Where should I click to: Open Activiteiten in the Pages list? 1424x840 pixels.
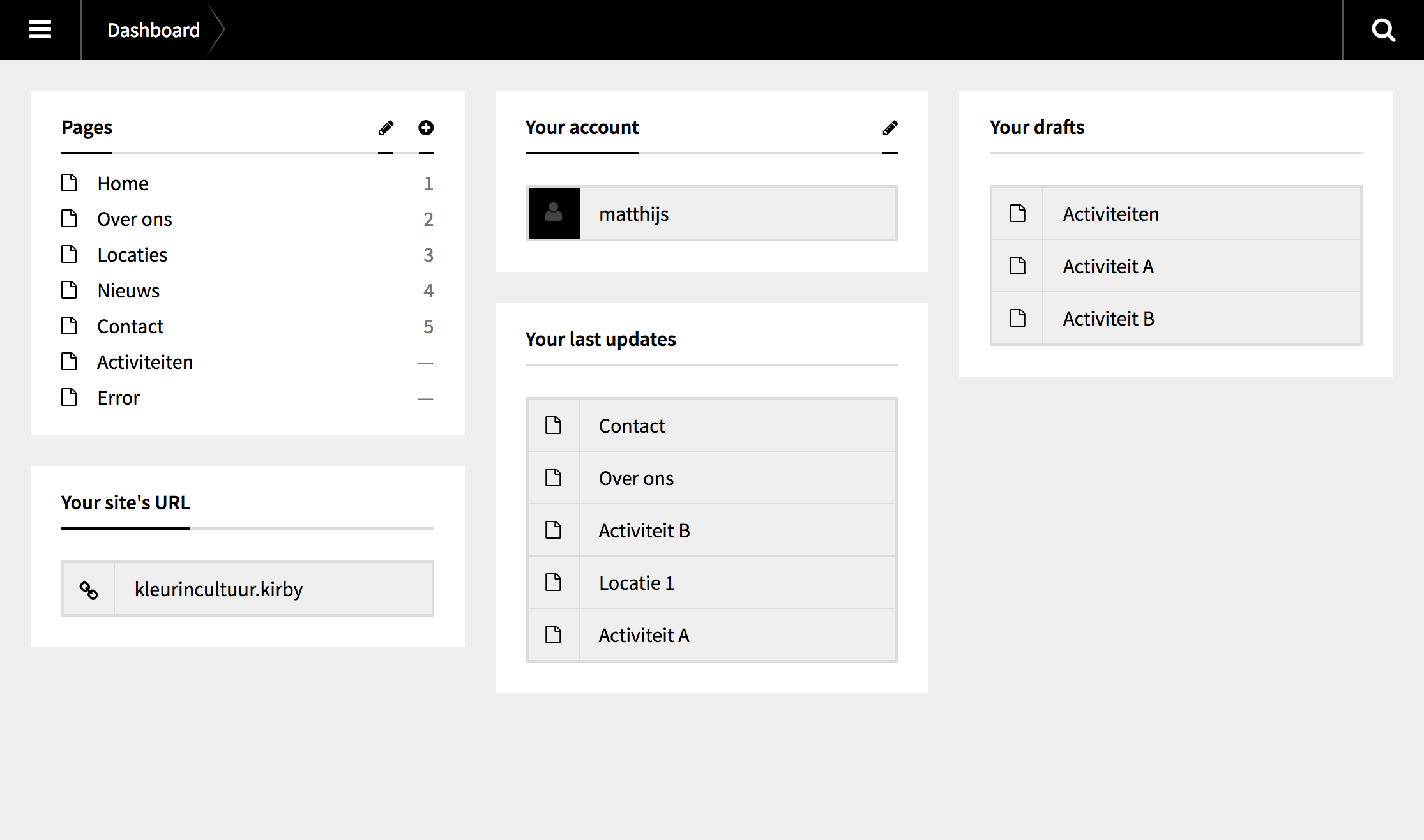[145, 362]
